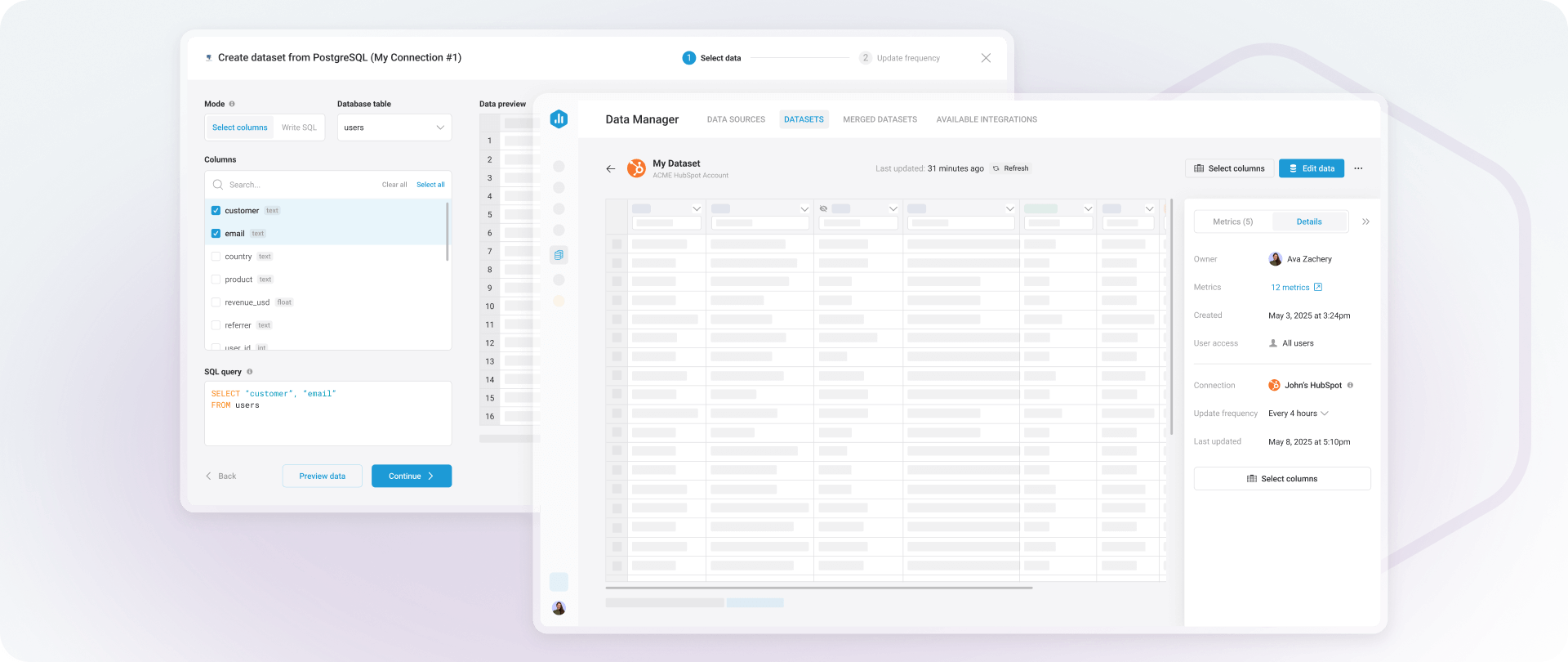The height and width of the screenshot is (662, 1568).
Task: Click the info icon next to John's HubSpot
Action: point(1350,385)
